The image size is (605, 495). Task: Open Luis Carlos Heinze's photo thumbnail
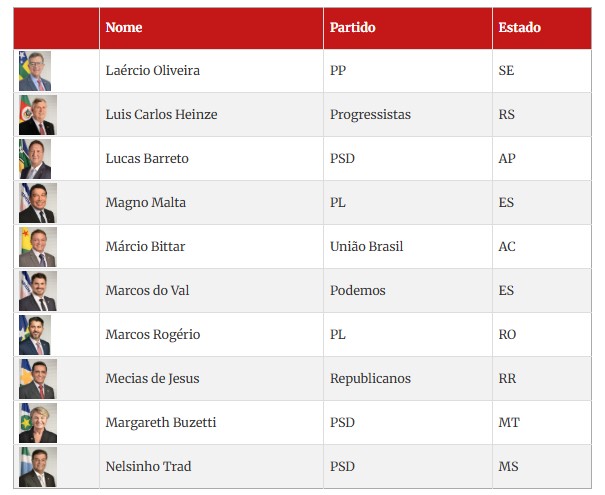tap(38, 115)
